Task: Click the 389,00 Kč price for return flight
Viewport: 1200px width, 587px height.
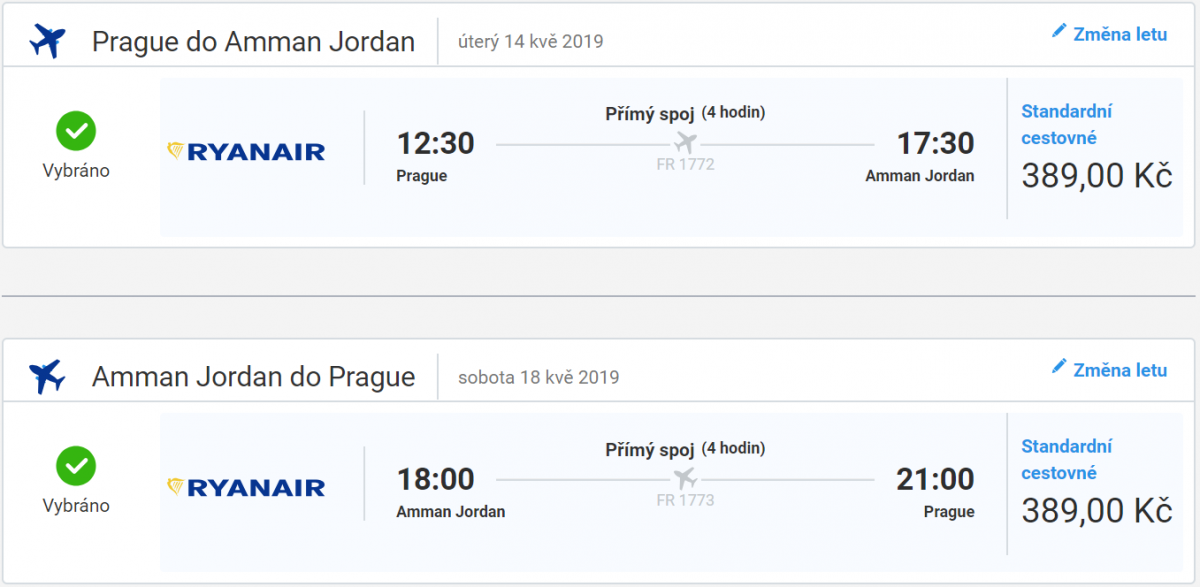Action: 1096,512
